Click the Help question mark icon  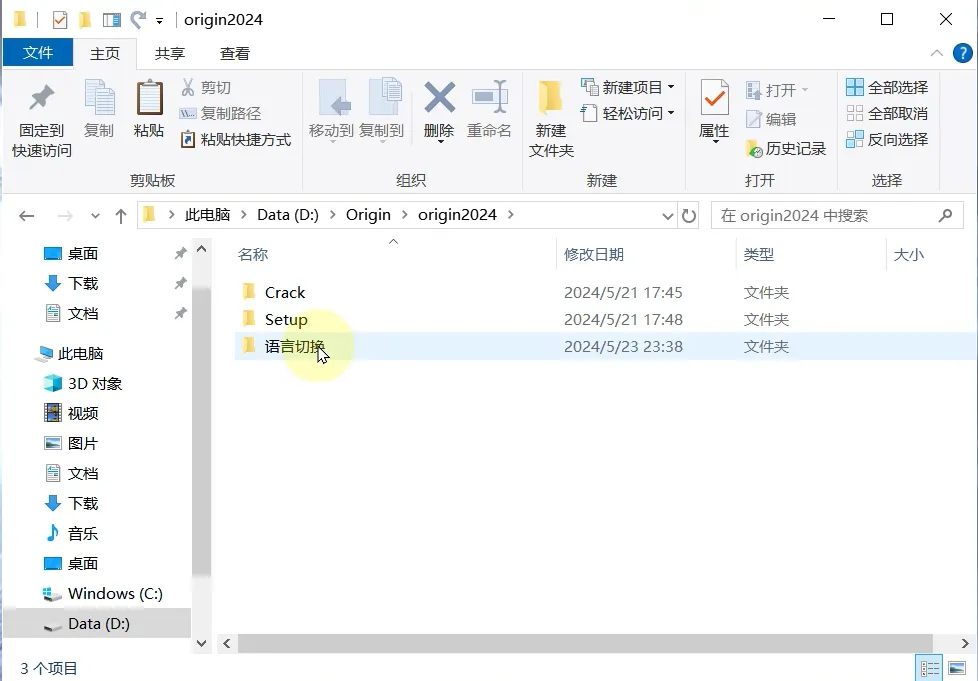(x=962, y=53)
